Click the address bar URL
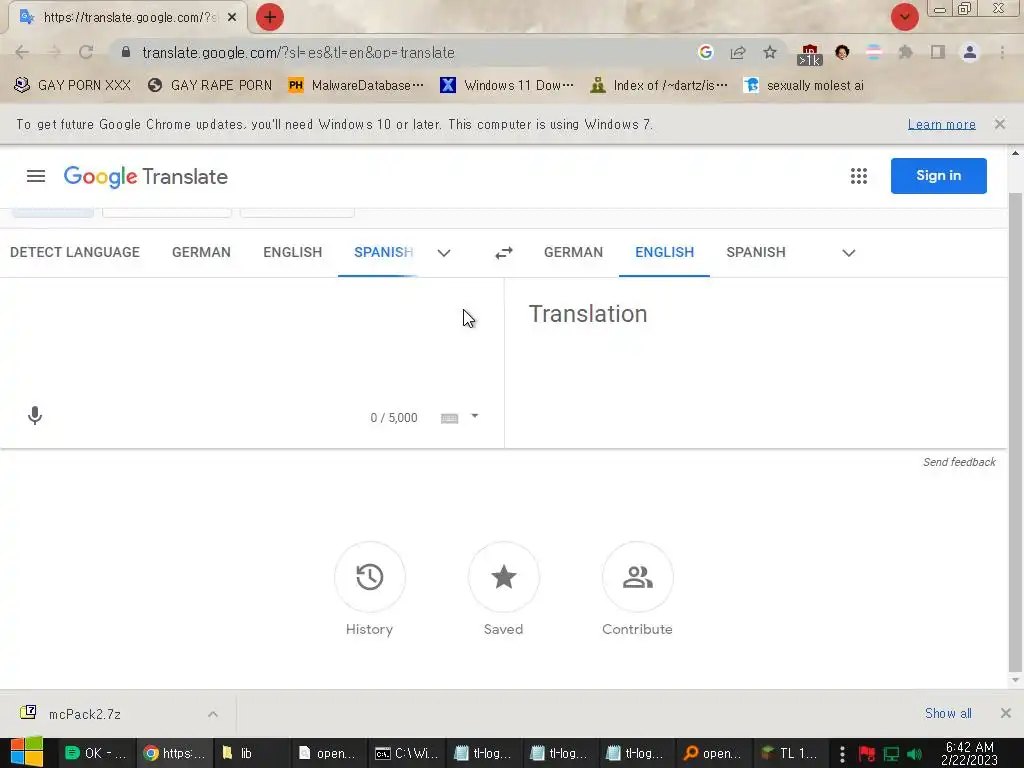 pos(298,52)
